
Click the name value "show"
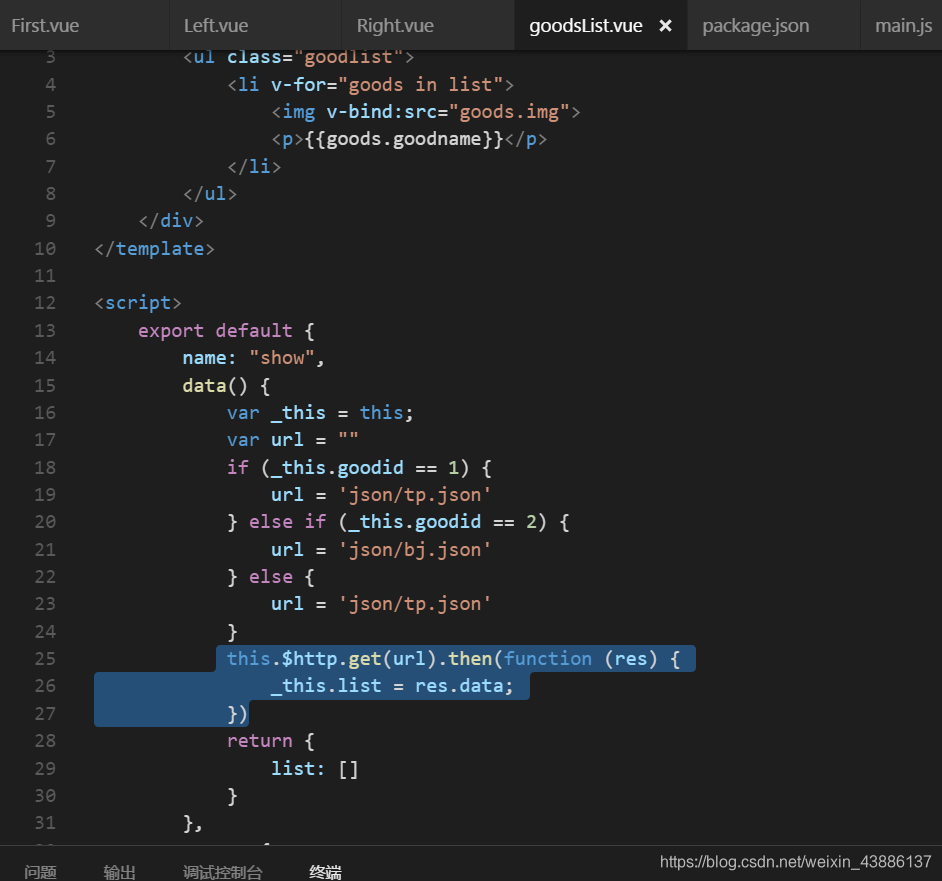tap(282, 358)
